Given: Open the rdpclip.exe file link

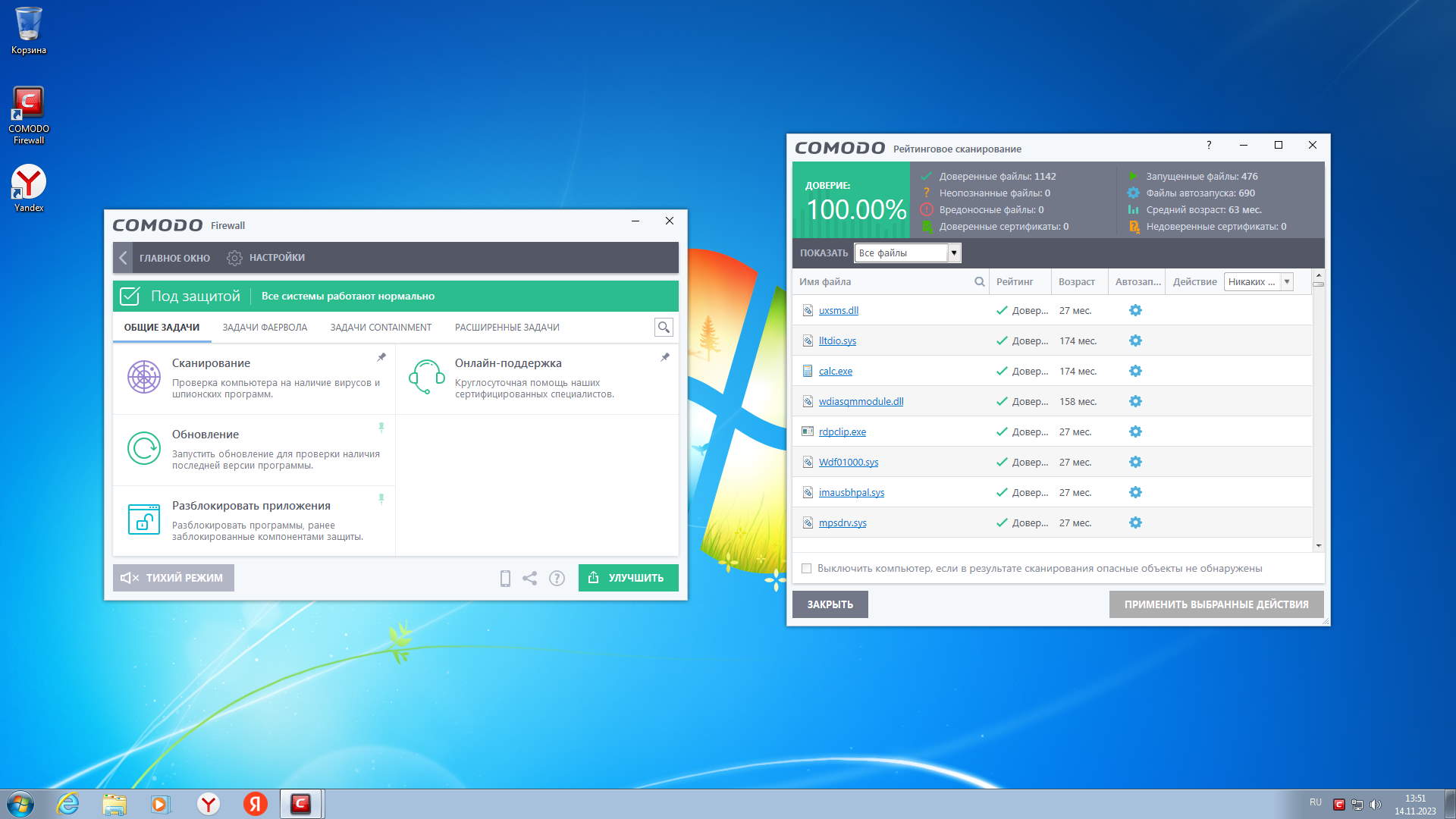Looking at the screenshot, I should tap(842, 432).
